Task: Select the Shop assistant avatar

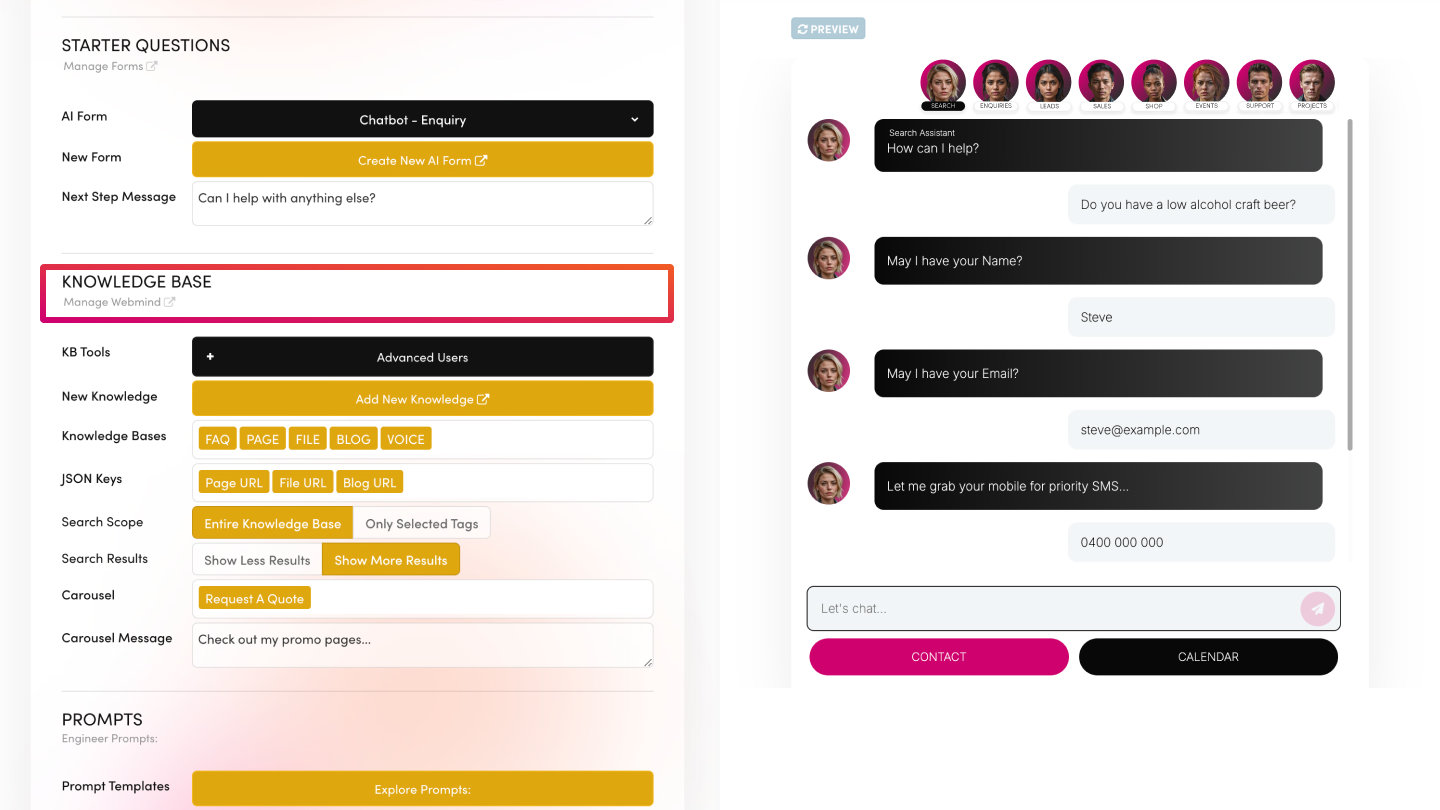Action: click(x=1154, y=83)
